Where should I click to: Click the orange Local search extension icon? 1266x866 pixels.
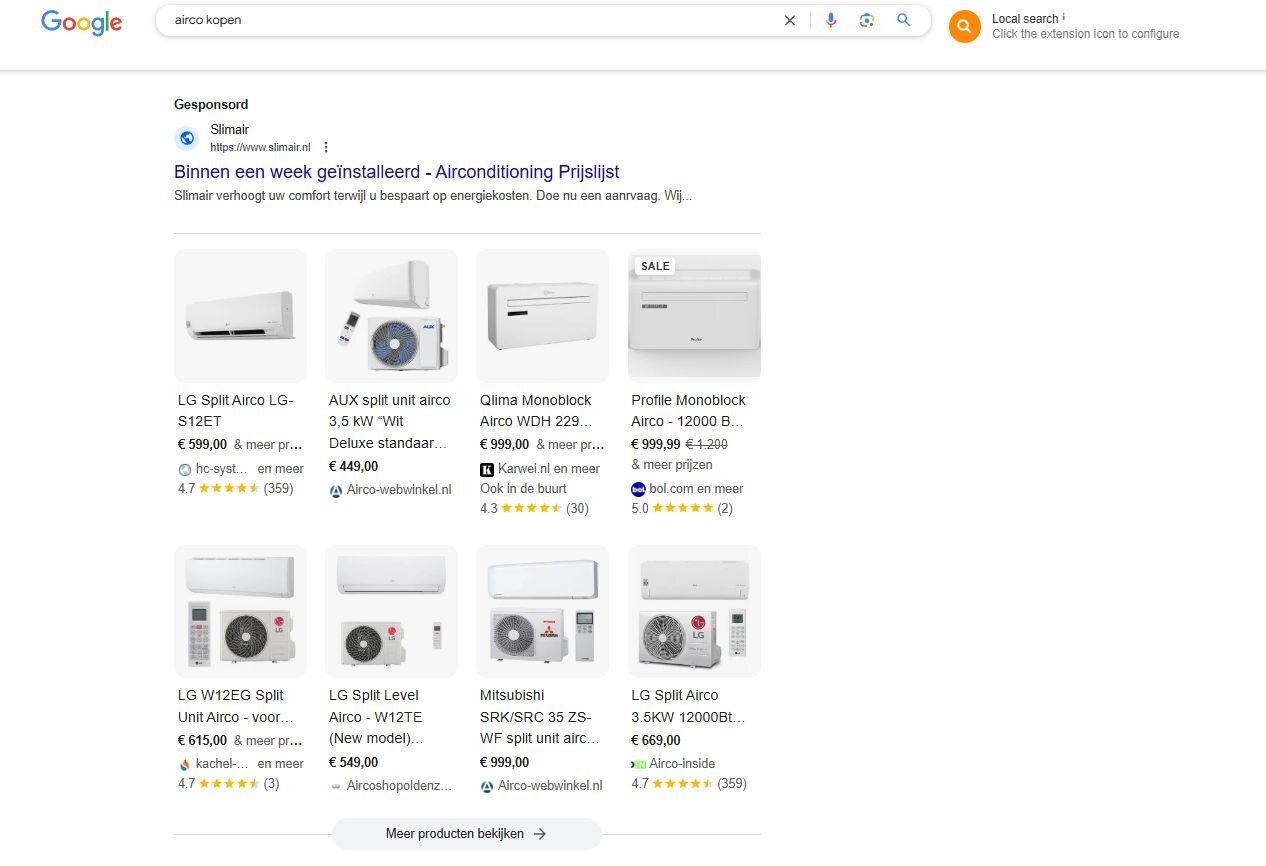click(x=964, y=27)
